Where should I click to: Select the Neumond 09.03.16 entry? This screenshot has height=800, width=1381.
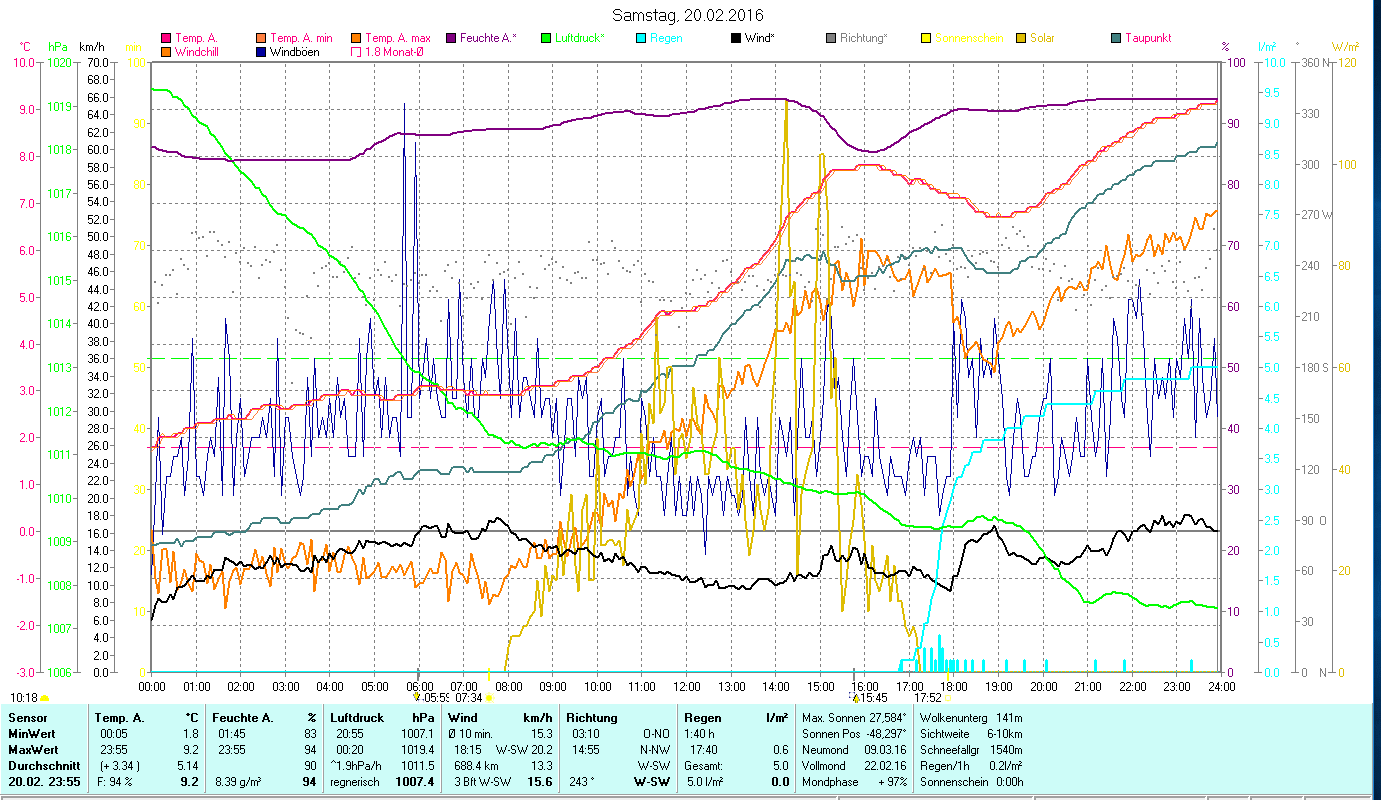[x=854, y=749]
